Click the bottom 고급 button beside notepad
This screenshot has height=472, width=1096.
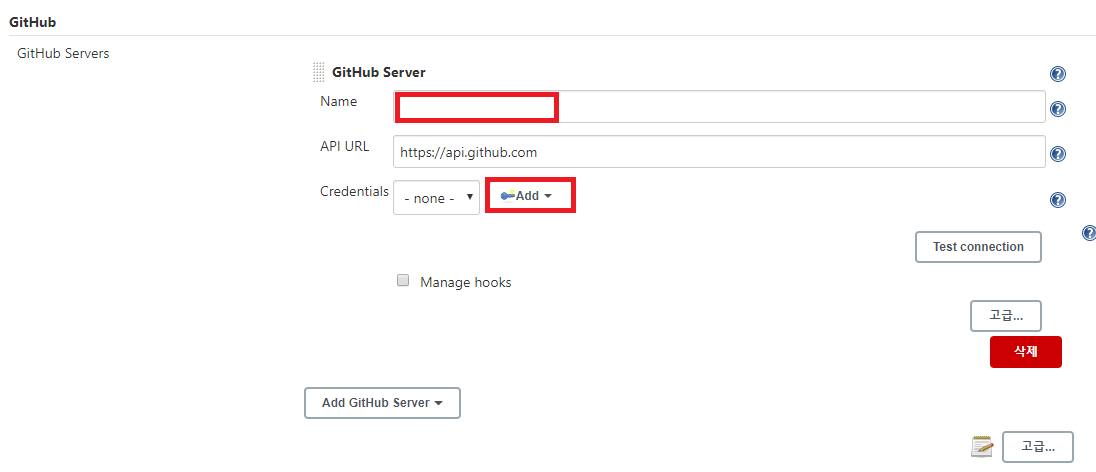1038,447
